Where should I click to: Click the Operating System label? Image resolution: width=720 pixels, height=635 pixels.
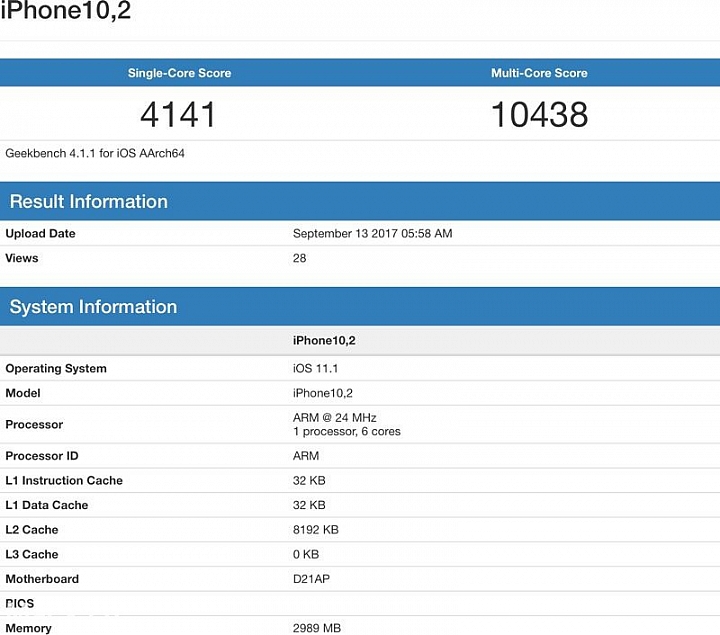[x=56, y=368]
